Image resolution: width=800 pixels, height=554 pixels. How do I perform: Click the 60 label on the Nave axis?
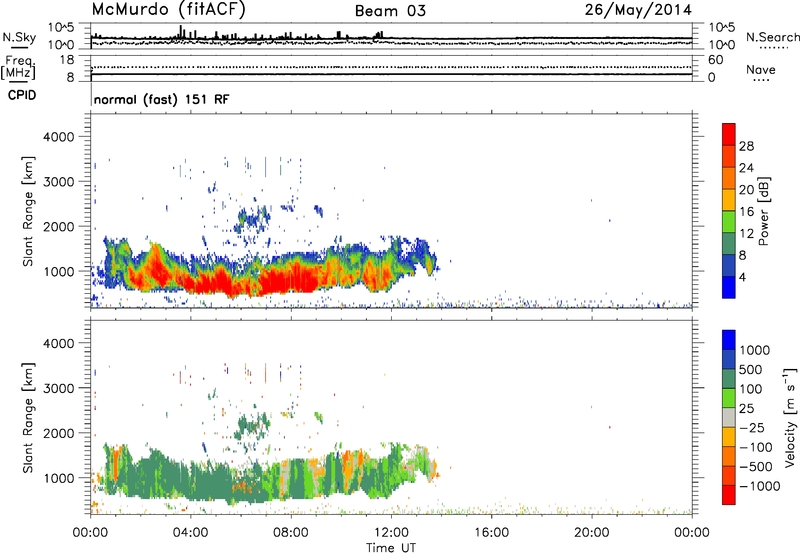(x=715, y=60)
